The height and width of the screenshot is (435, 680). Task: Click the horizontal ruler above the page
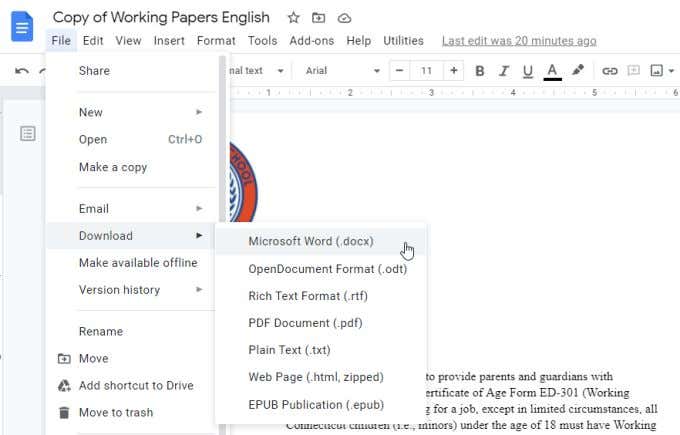click(454, 92)
